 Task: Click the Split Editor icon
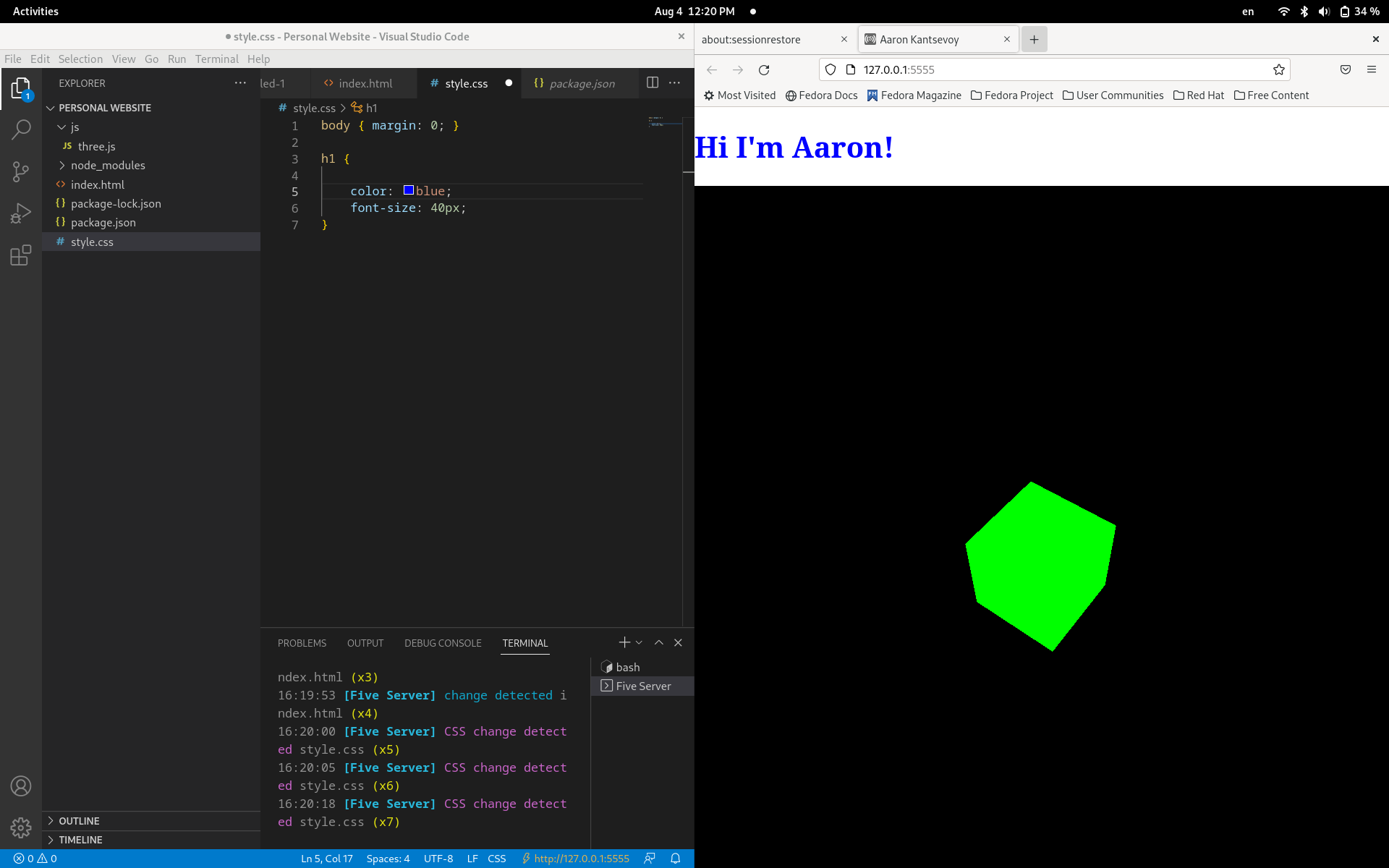(652, 82)
